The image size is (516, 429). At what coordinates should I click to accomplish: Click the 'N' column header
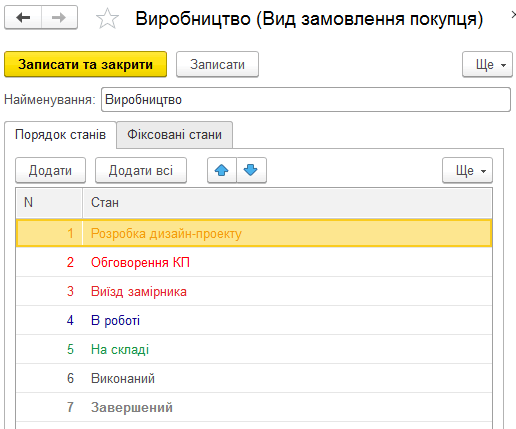[x=49, y=203]
